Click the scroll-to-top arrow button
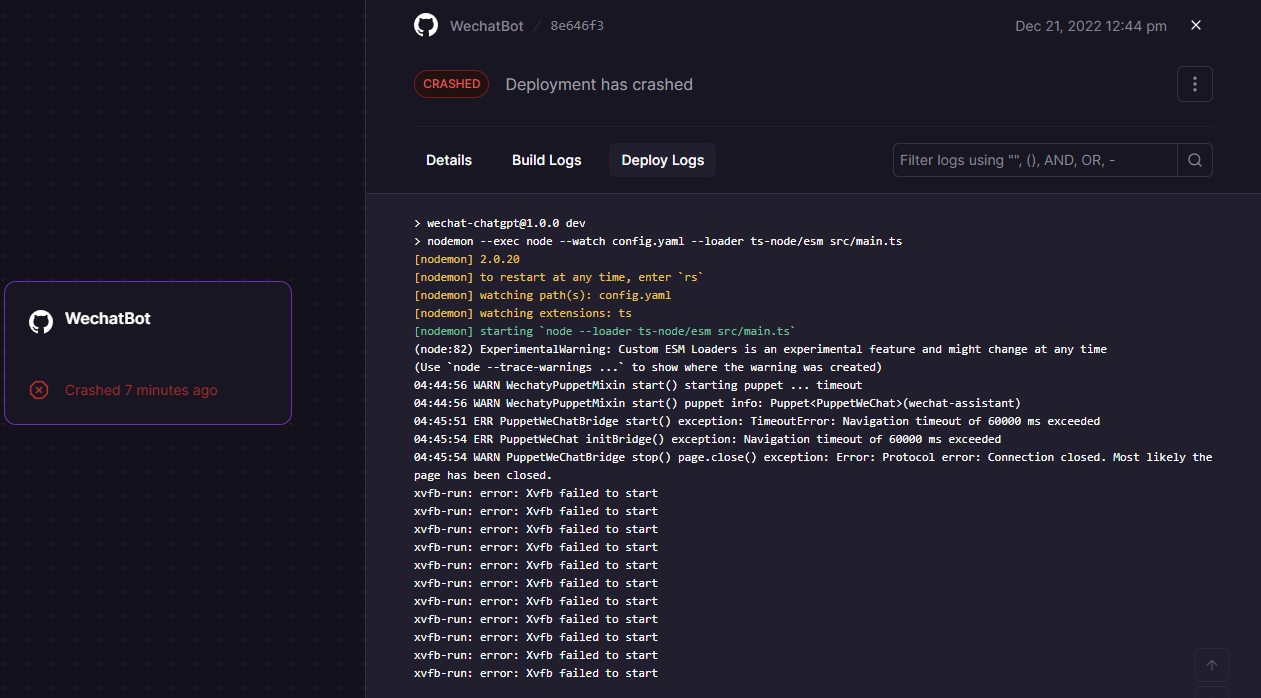 tap(1212, 665)
